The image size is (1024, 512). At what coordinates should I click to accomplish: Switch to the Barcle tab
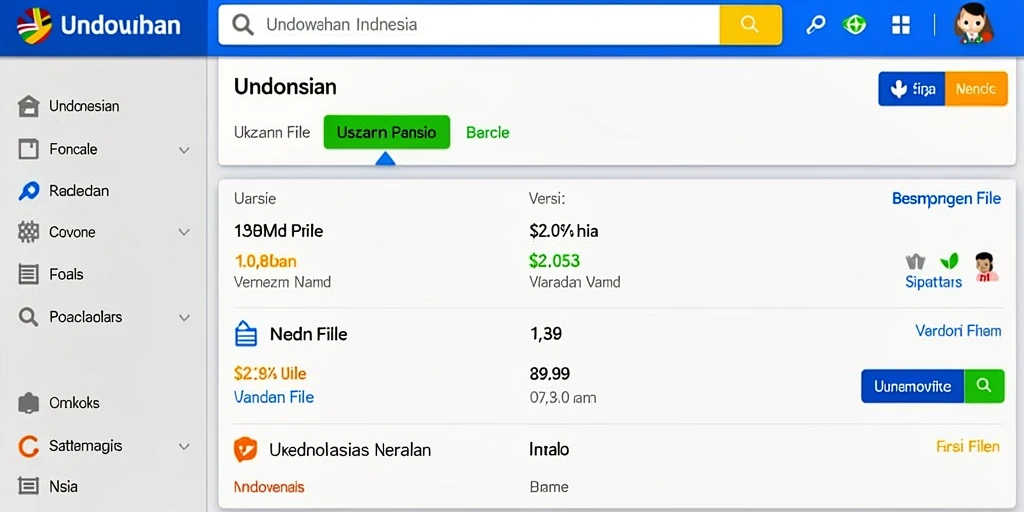487,133
